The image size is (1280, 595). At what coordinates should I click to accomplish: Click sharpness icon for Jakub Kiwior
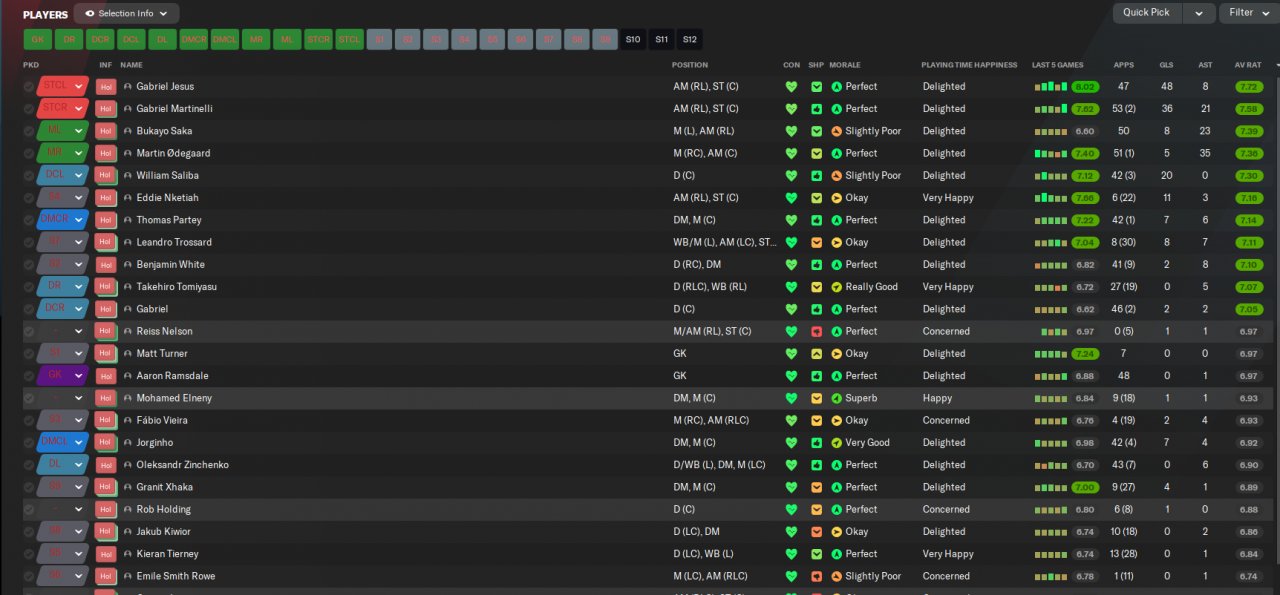[816, 532]
